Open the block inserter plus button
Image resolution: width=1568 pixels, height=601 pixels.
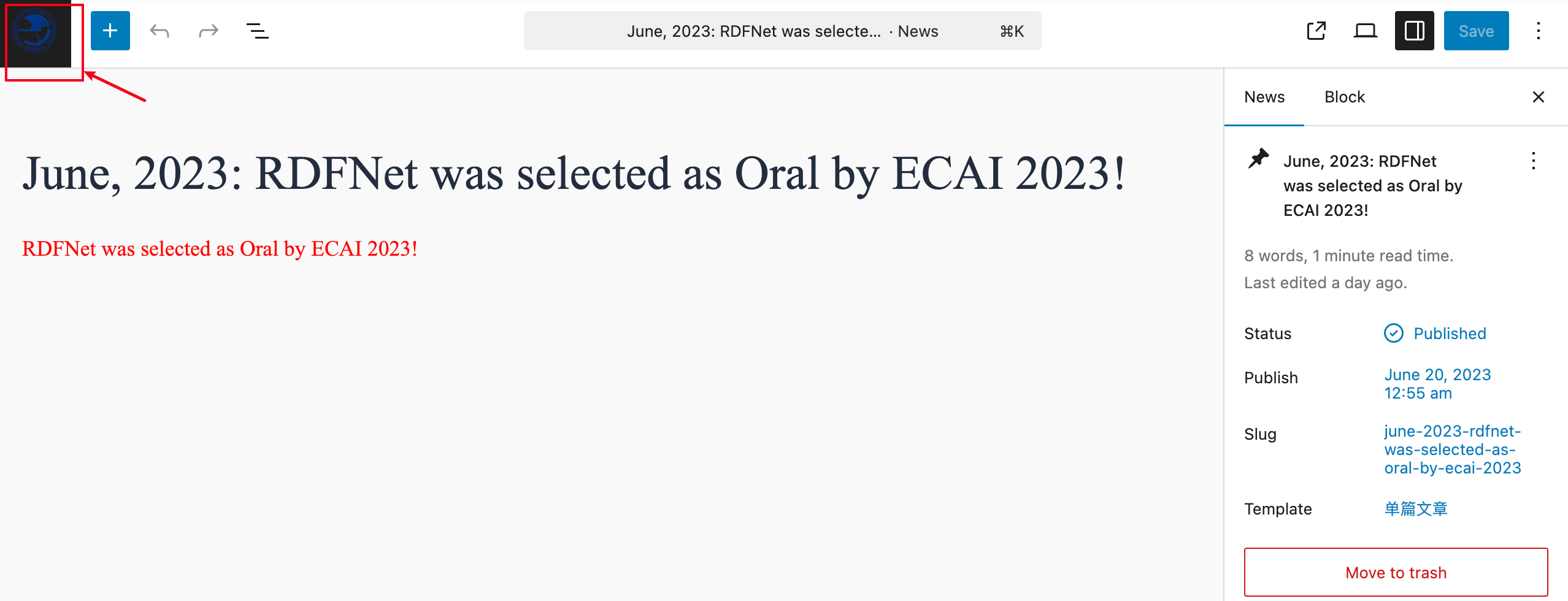(110, 31)
